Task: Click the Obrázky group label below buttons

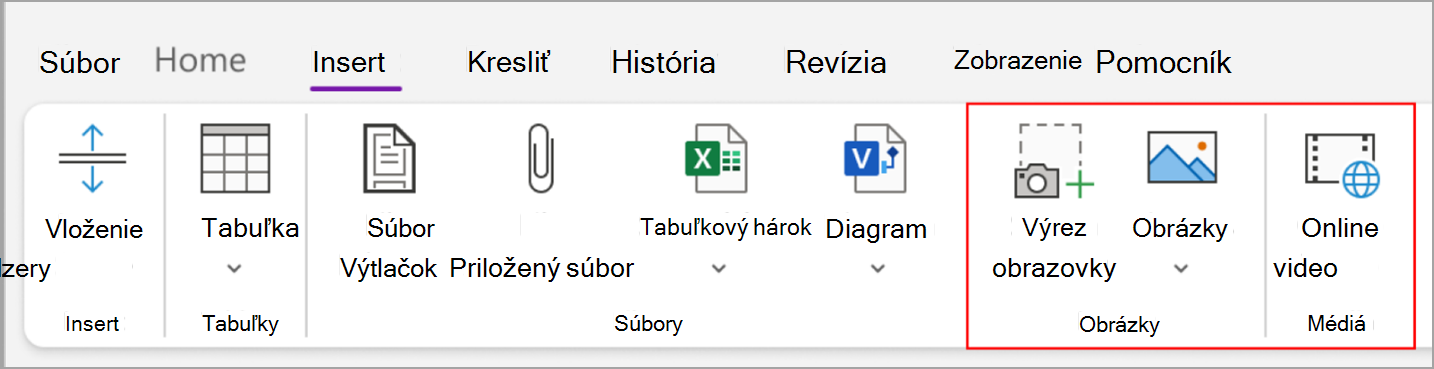Action: click(1120, 325)
